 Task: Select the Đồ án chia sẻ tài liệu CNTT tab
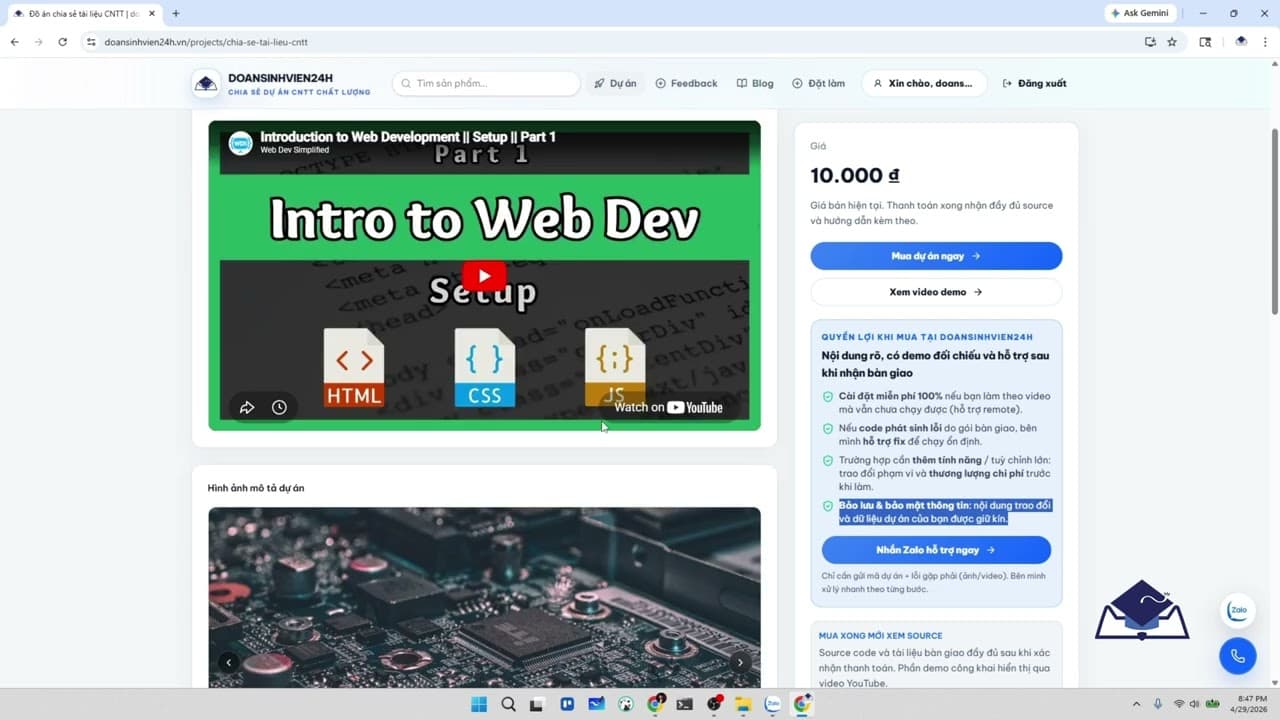[x=82, y=14]
